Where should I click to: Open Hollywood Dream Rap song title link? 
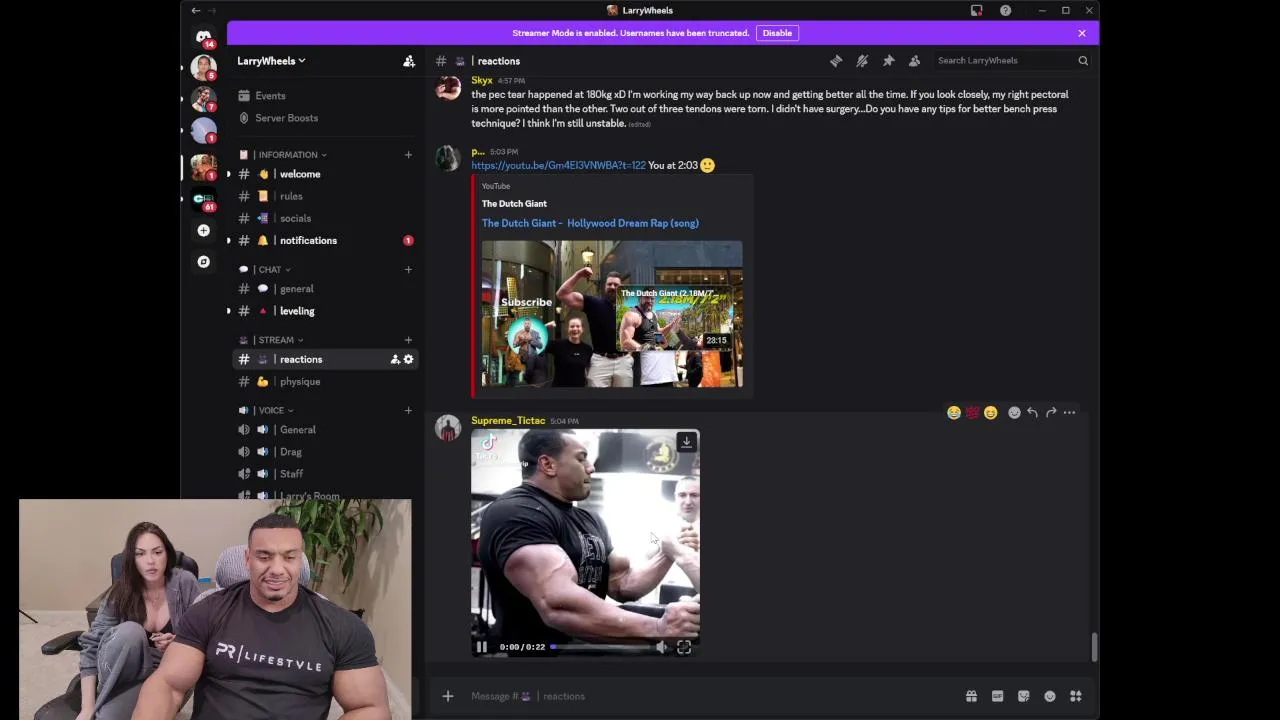point(590,223)
